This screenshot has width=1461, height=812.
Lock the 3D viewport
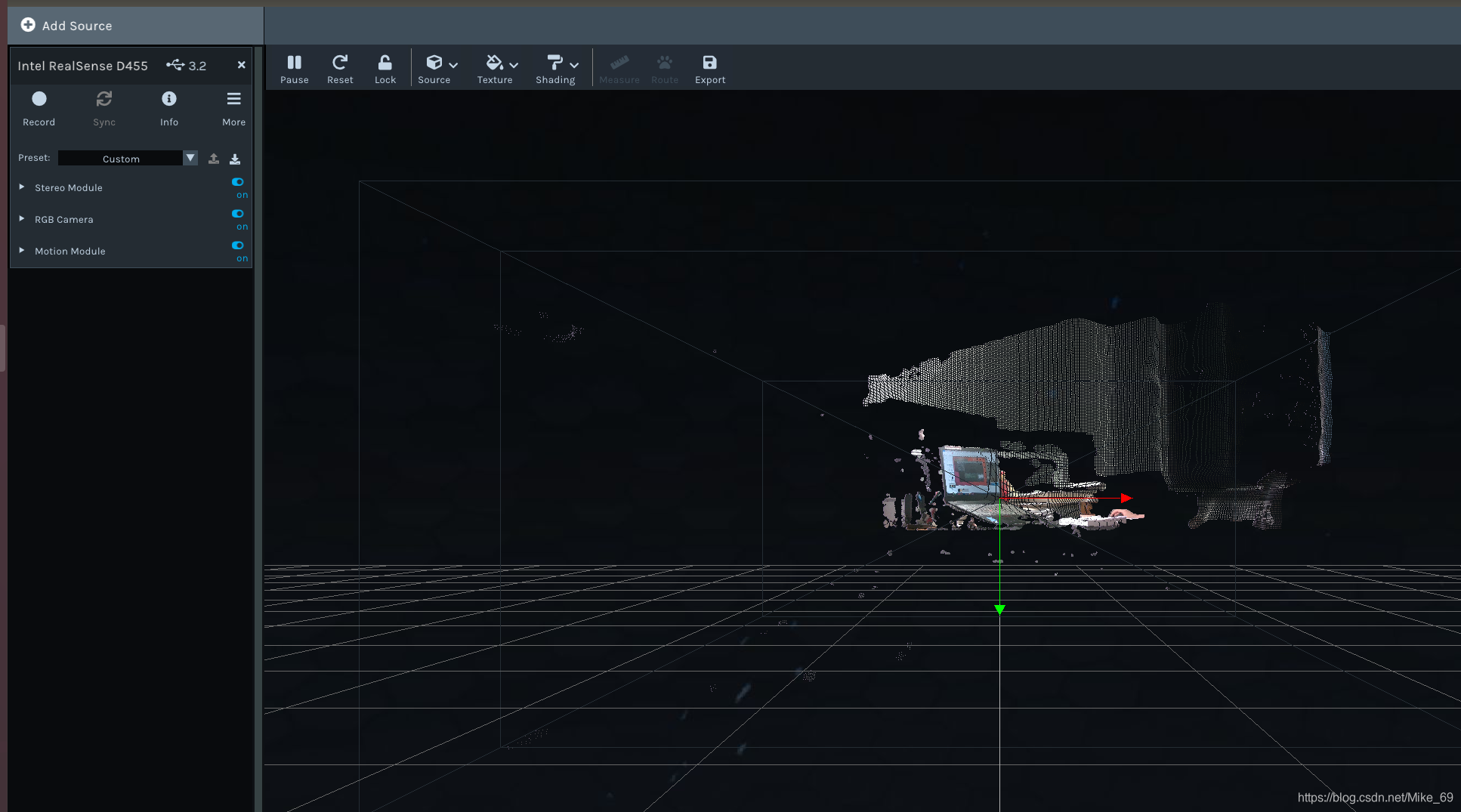point(385,69)
